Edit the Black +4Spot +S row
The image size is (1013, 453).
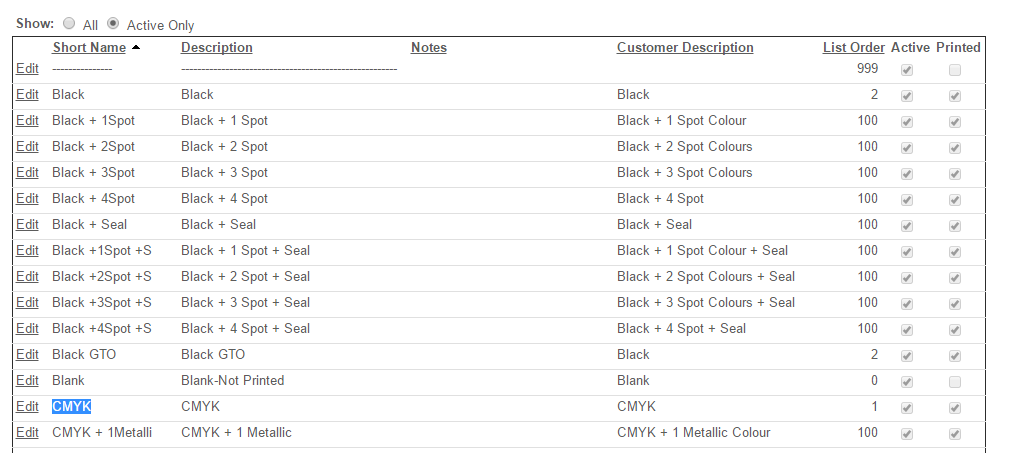(x=27, y=328)
